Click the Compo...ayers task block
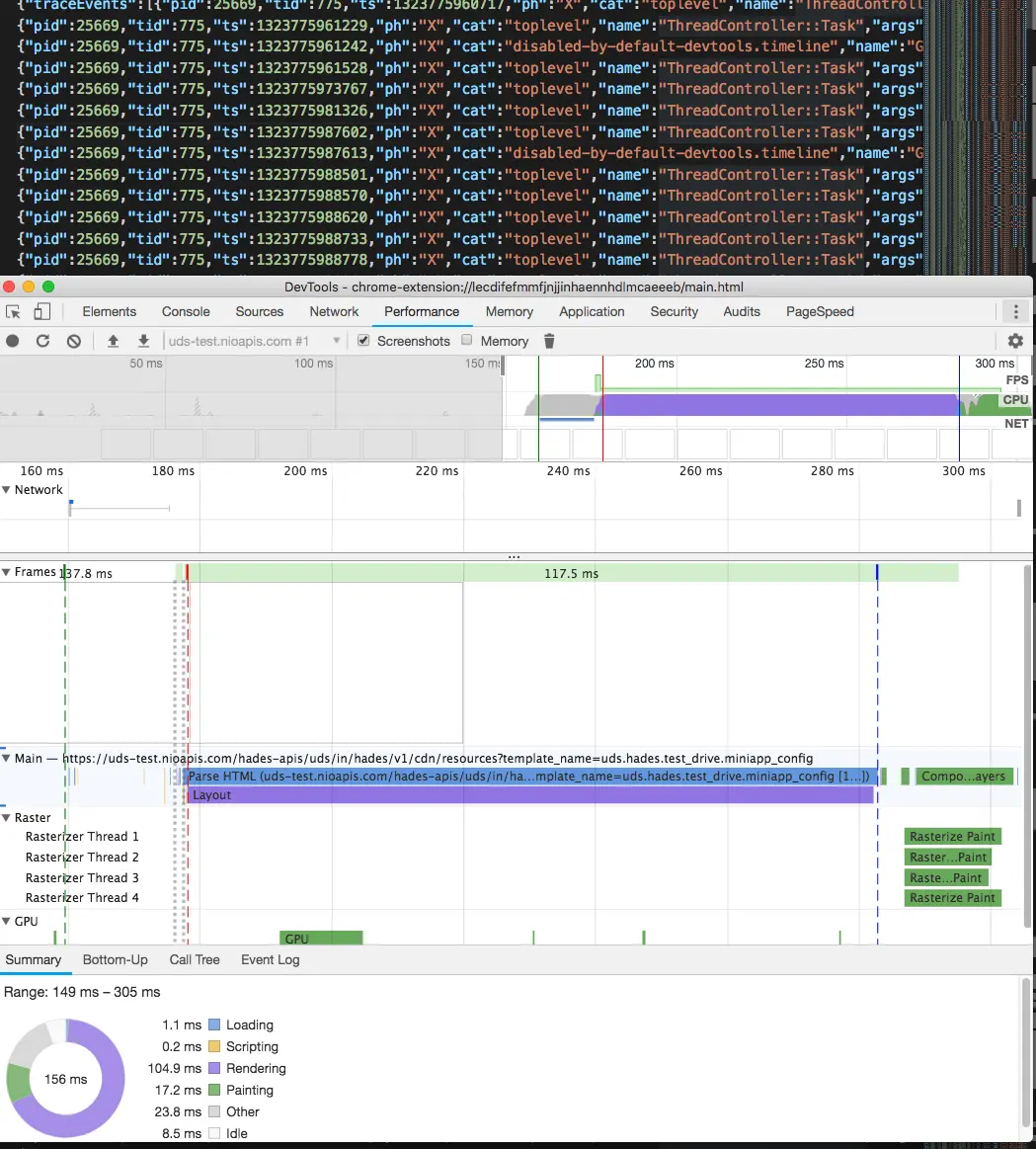The height and width of the screenshot is (1149, 1036). click(963, 777)
